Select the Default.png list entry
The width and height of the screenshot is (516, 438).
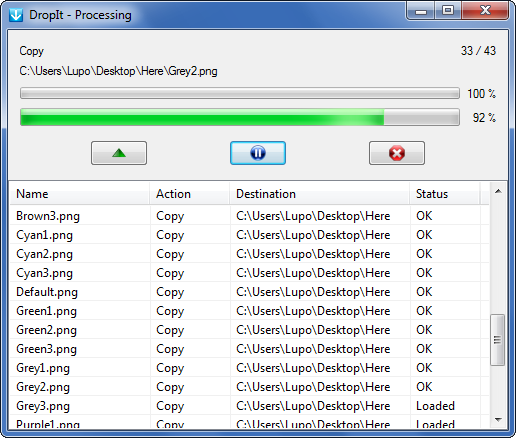(249, 292)
